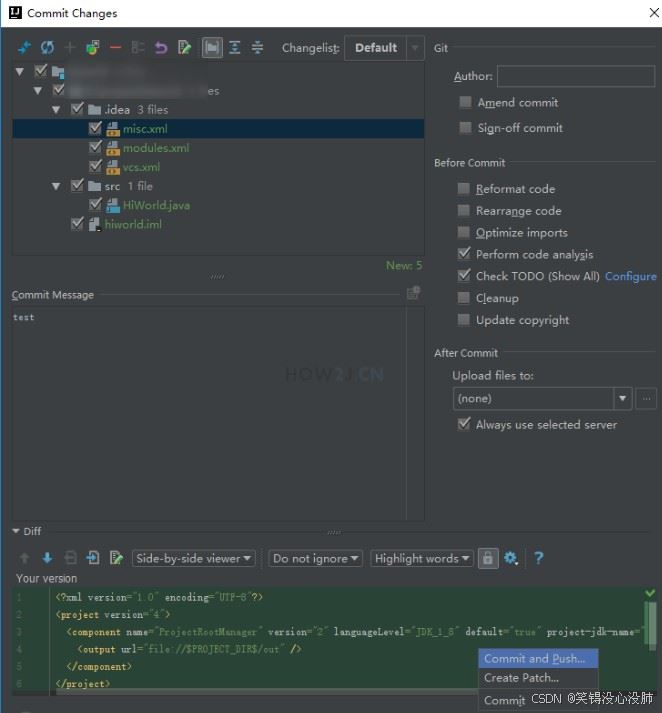Click into the commit message text area
662x713 pixels.
[209, 414]
